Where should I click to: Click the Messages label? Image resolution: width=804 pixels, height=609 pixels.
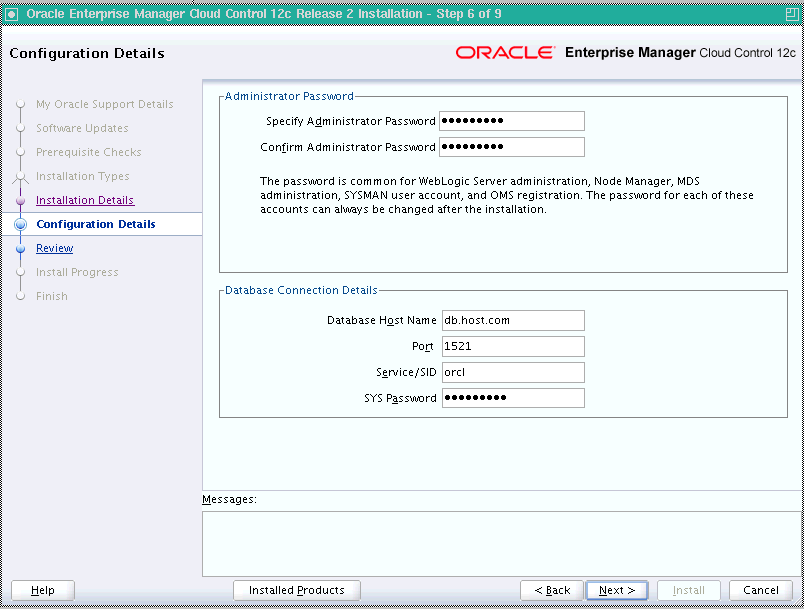pos(229,499)
